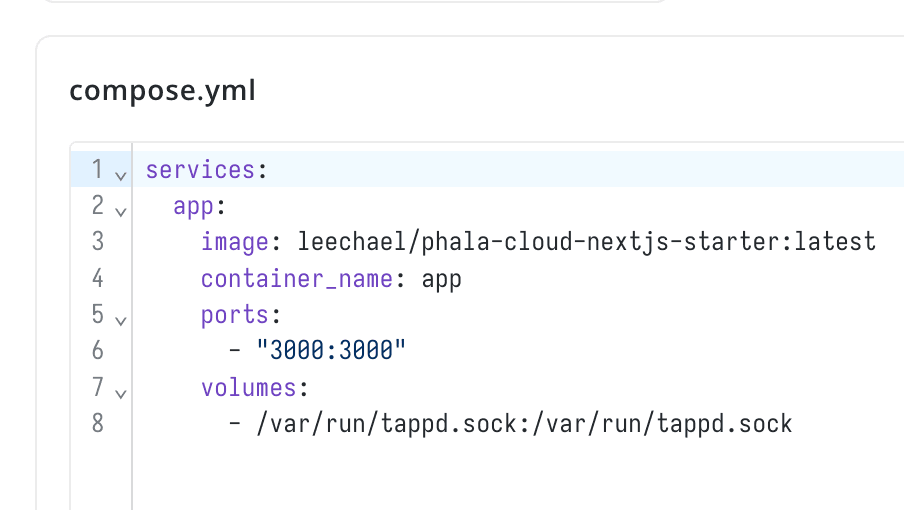Screen dimensions: 904x510
Task: Select line number 8 in the gutter
Action: click(x=97, y=423)
